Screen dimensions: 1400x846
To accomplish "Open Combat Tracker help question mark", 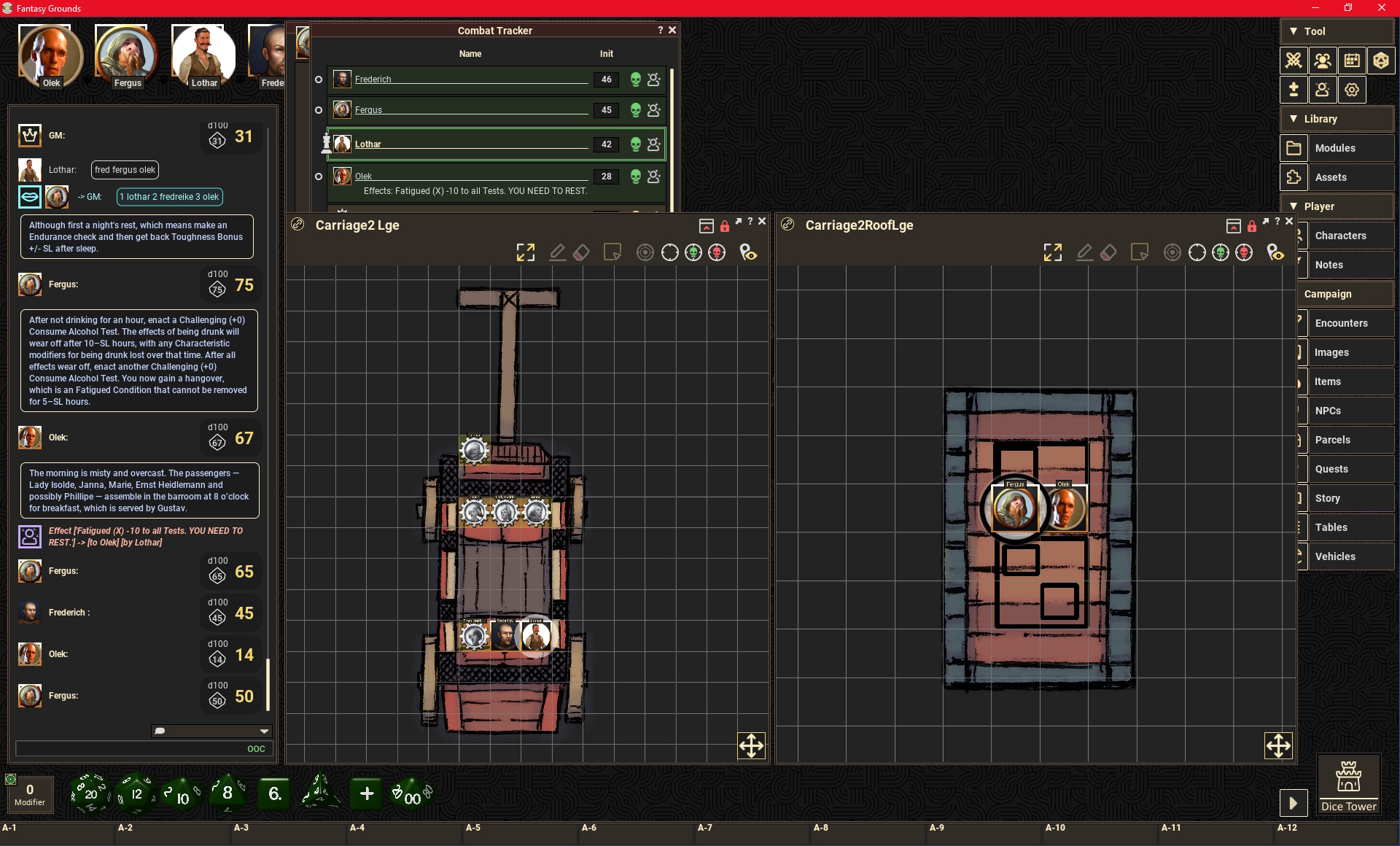I will point(661,30).
